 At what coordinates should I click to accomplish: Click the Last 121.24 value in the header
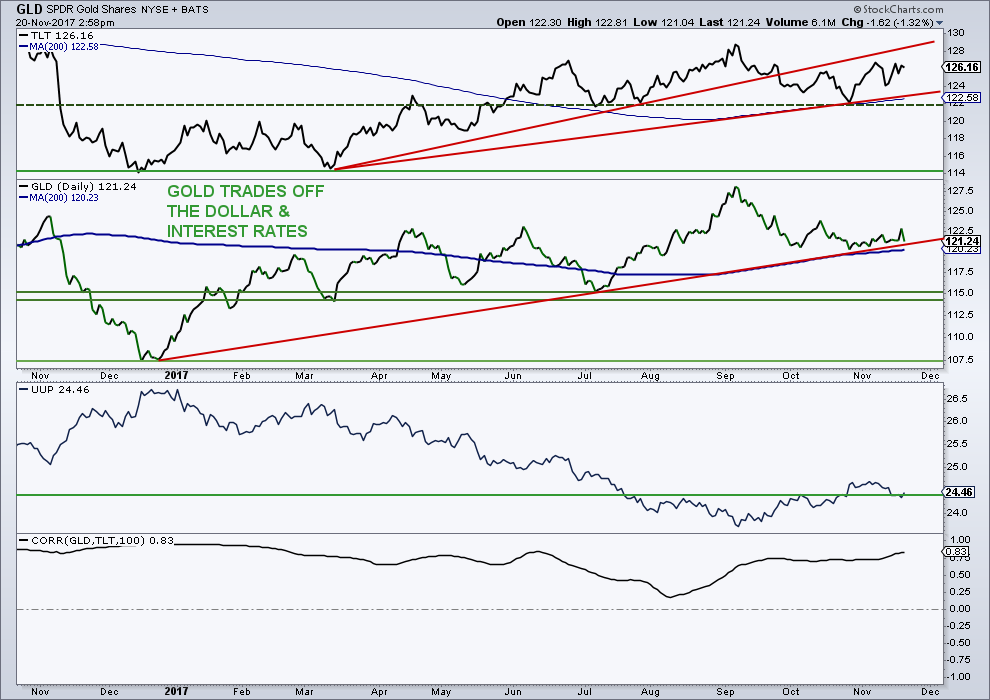[x=730, y=22]
